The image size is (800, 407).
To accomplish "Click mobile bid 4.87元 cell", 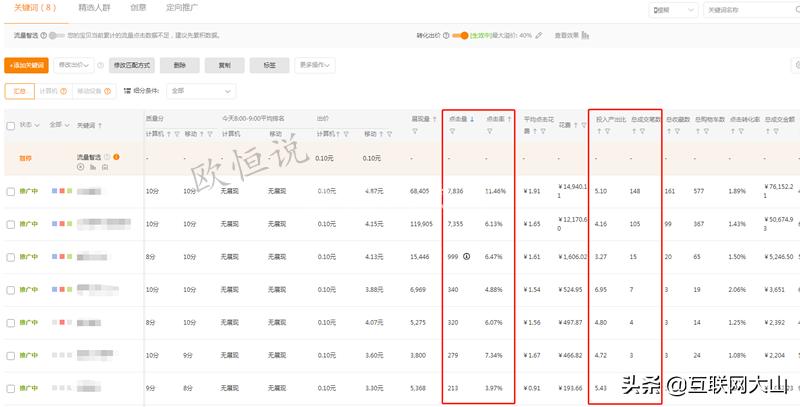I will point(374,191).
